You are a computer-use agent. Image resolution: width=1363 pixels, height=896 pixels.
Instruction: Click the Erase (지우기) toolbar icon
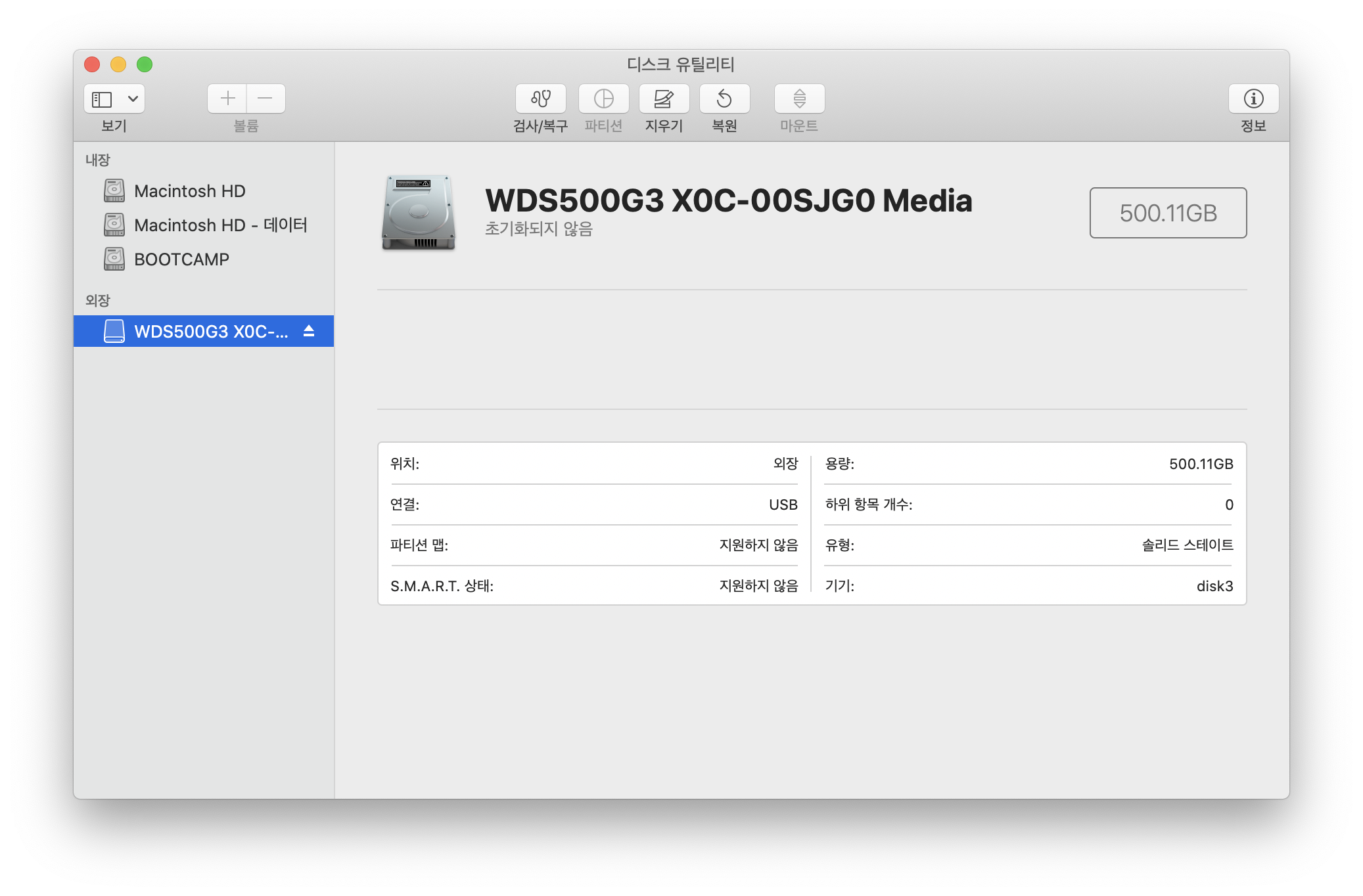664,99
